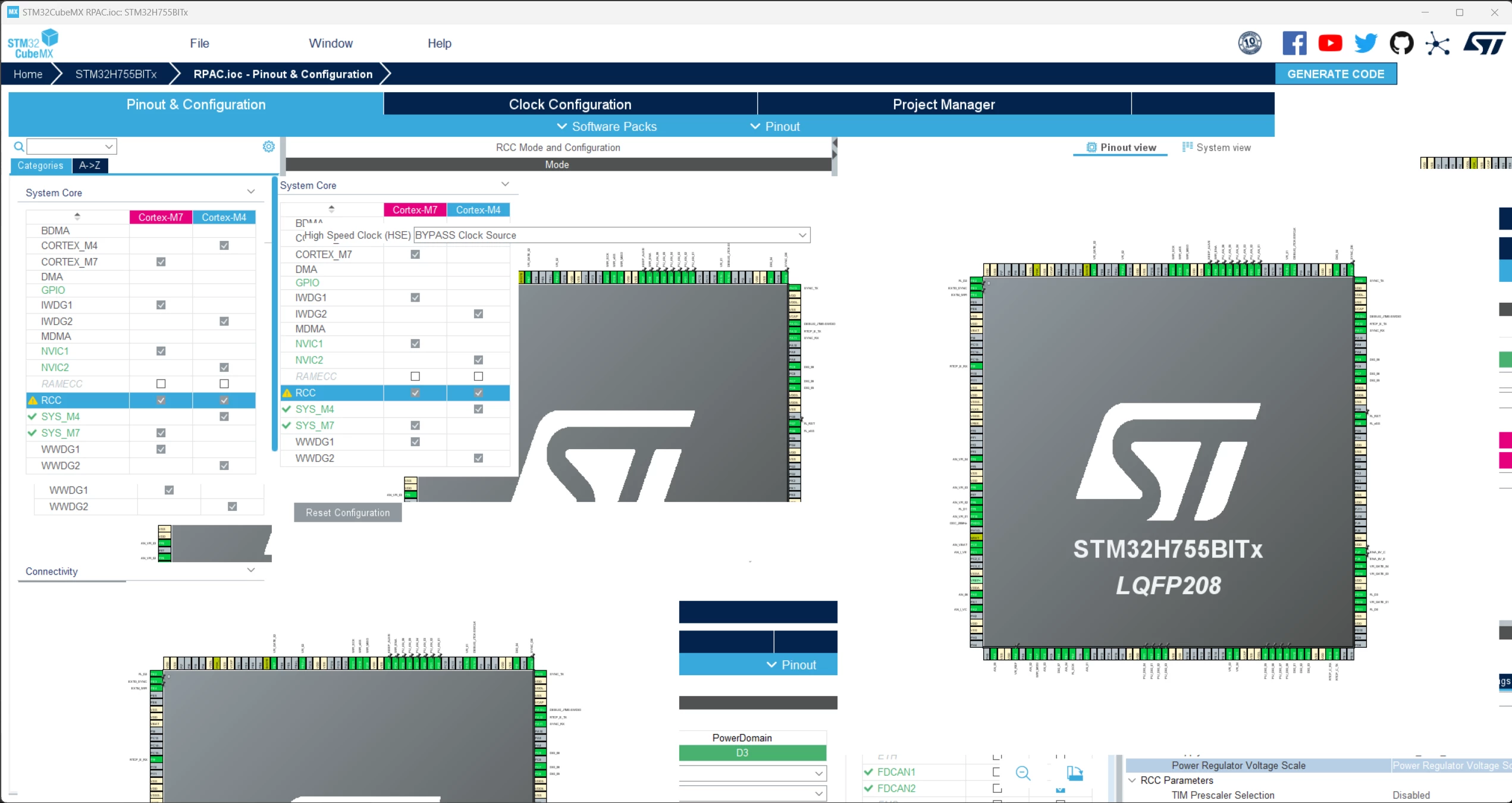Image resolution: width=1512 pixels, height=803 pixels.
Task: Switch to Clock Configuration tab
Action: 570,104
